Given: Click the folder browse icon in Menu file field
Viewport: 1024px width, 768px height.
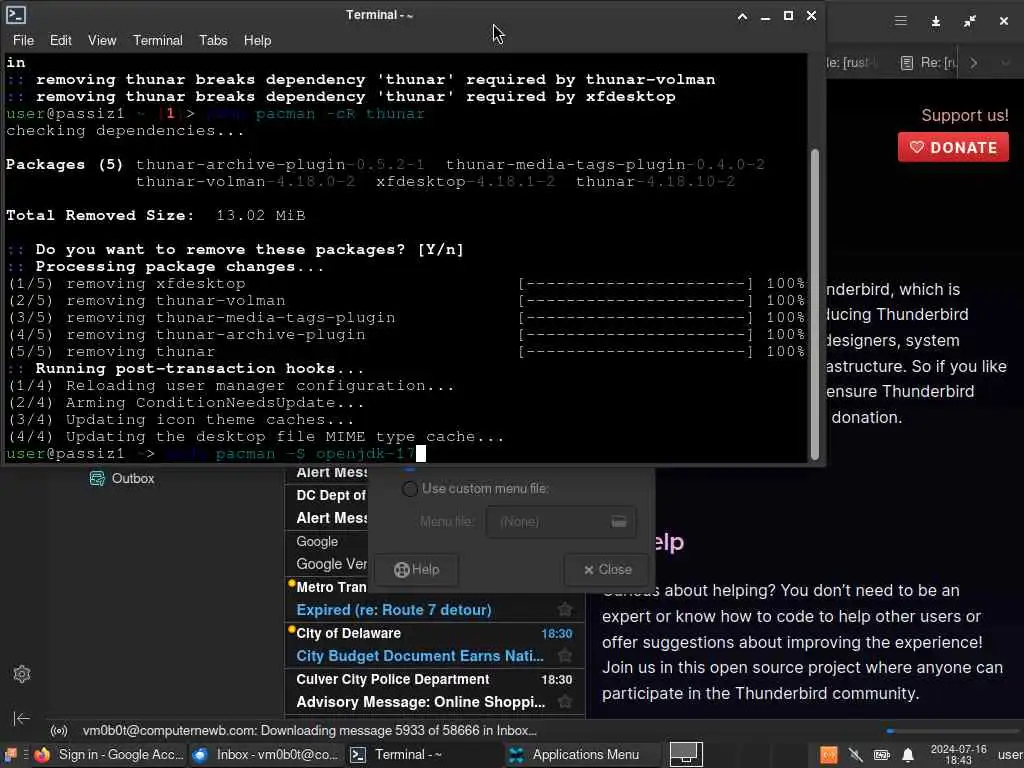Looking at the screenshot, I should 618,521.
